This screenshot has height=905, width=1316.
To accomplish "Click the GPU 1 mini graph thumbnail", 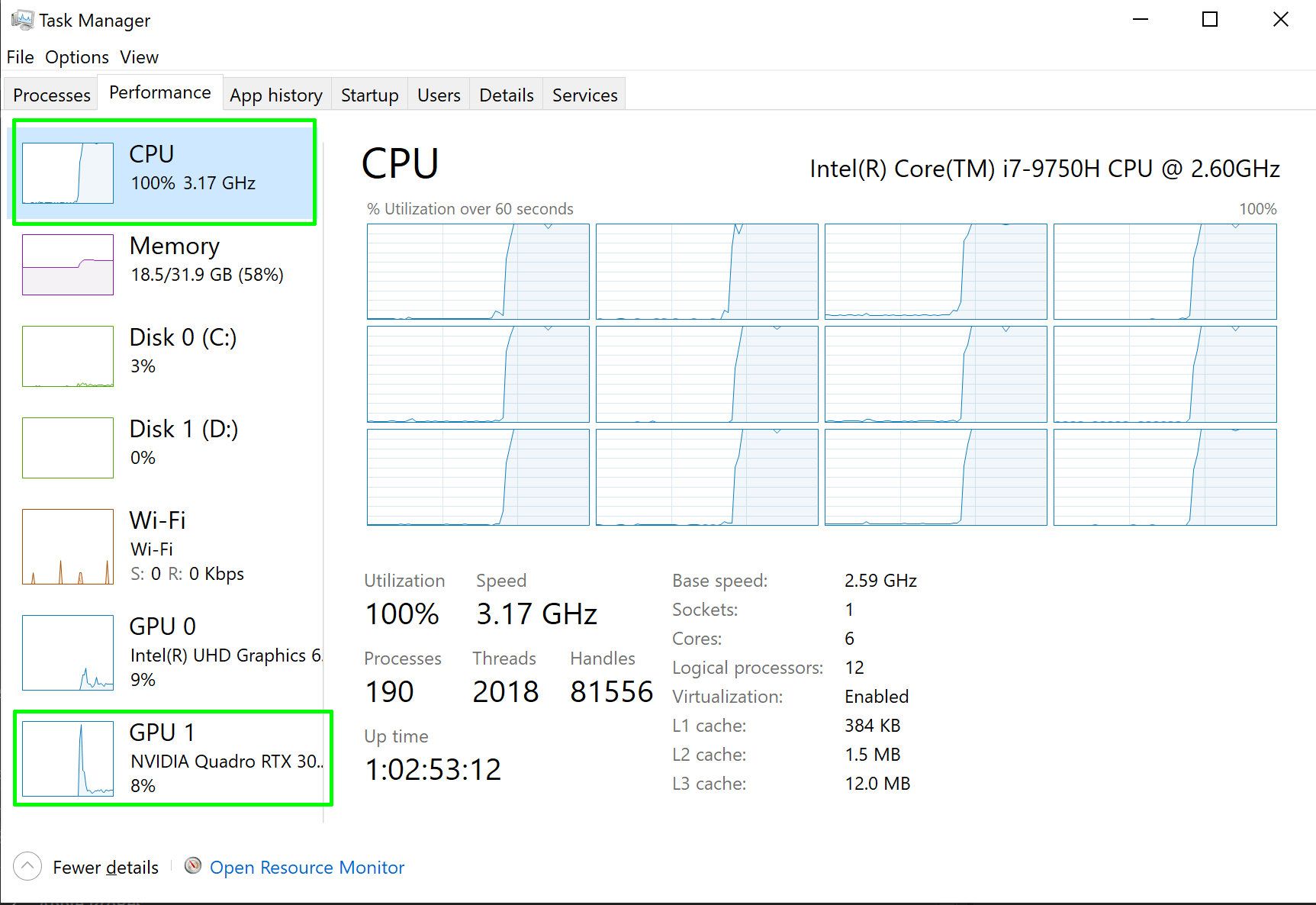I will click(x=68, y=758).
